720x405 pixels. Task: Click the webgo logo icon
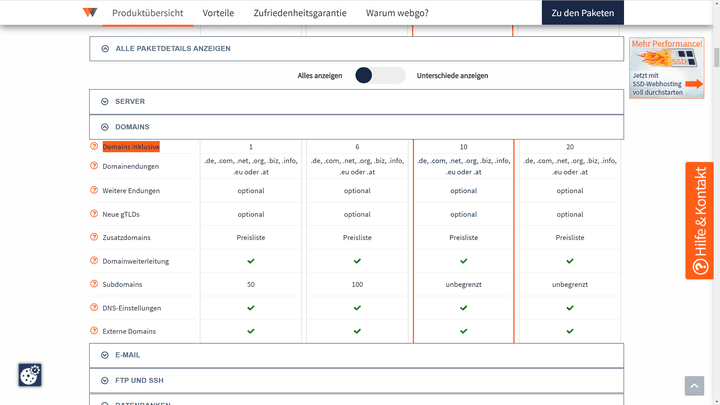[x=90, y=12]
